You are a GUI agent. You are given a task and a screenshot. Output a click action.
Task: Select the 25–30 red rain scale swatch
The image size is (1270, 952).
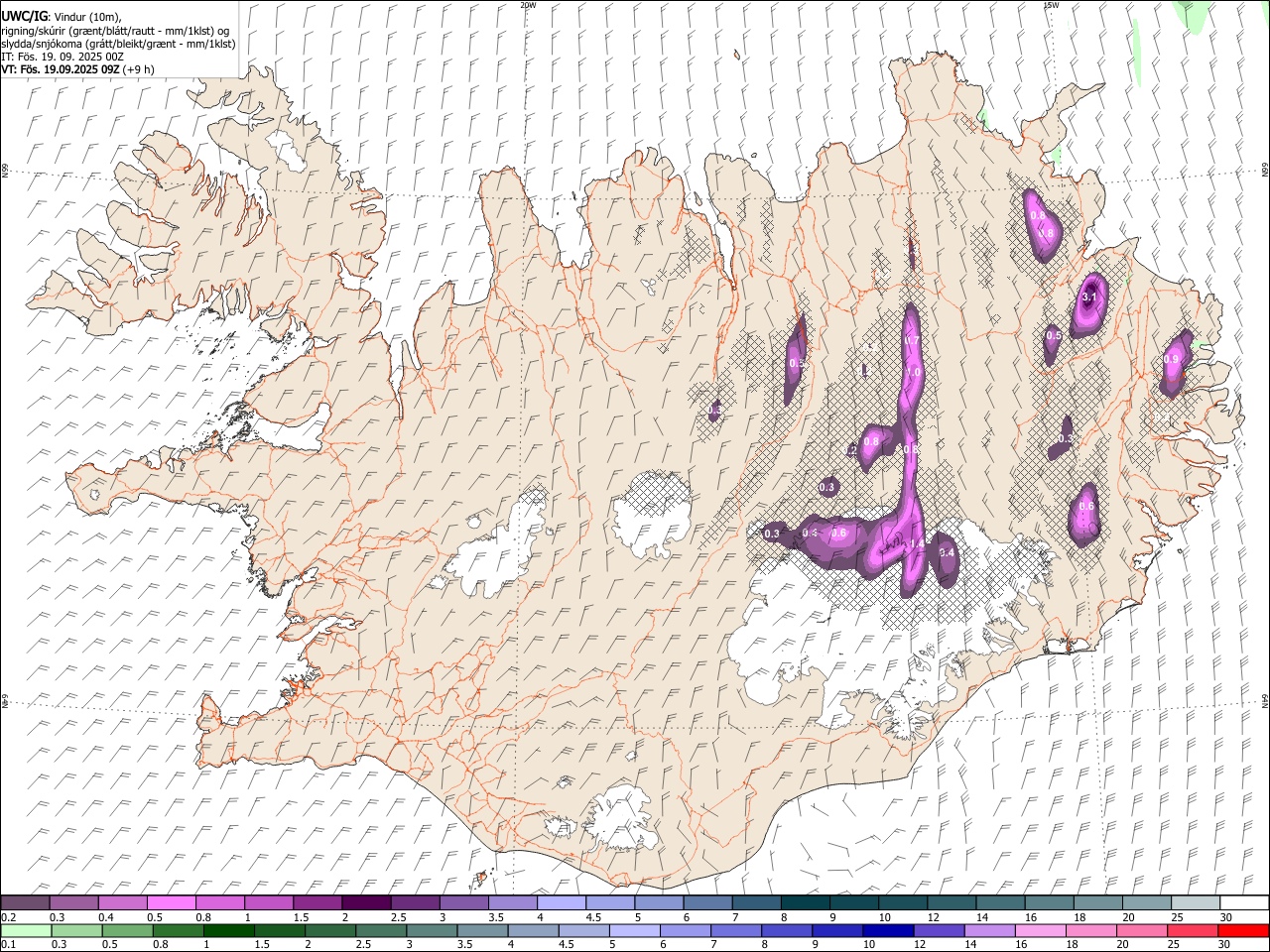(1192, 931)
